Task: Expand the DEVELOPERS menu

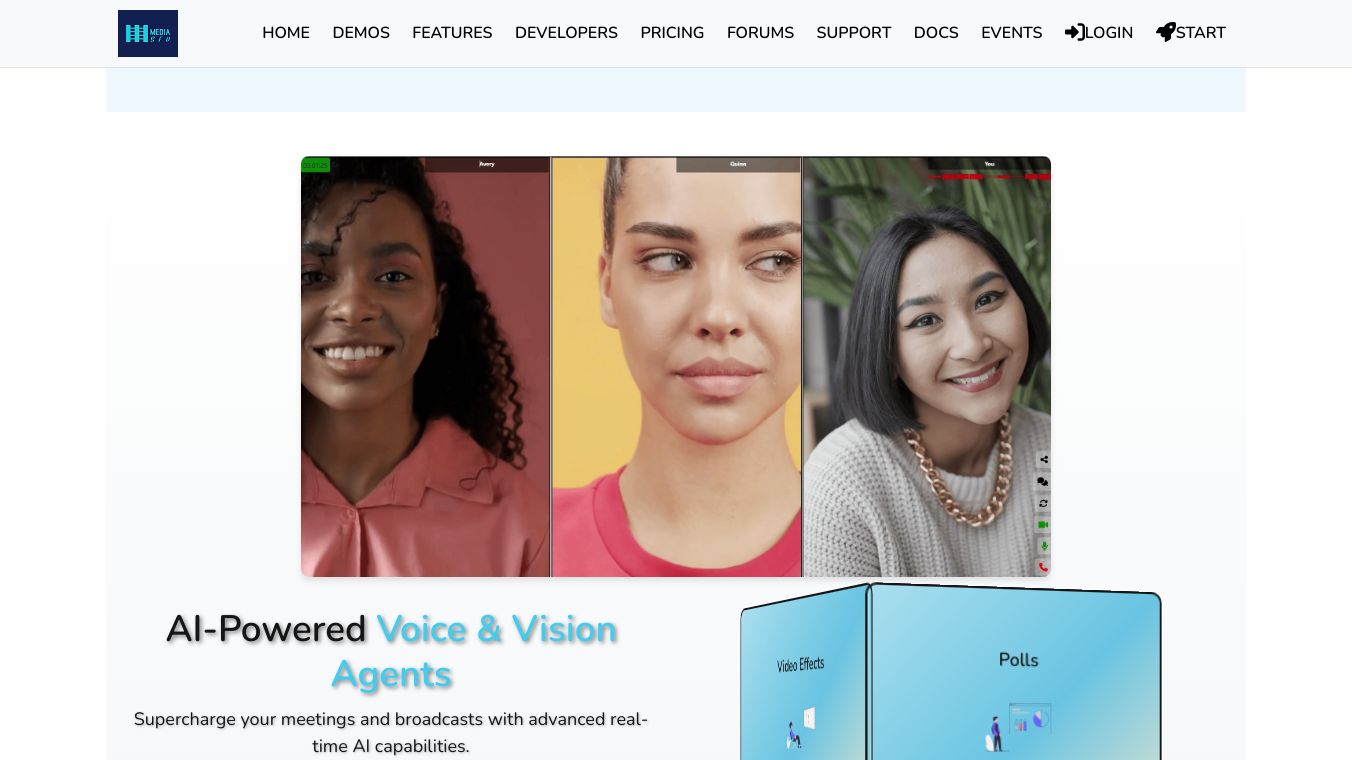Action: tap(566, 33)
